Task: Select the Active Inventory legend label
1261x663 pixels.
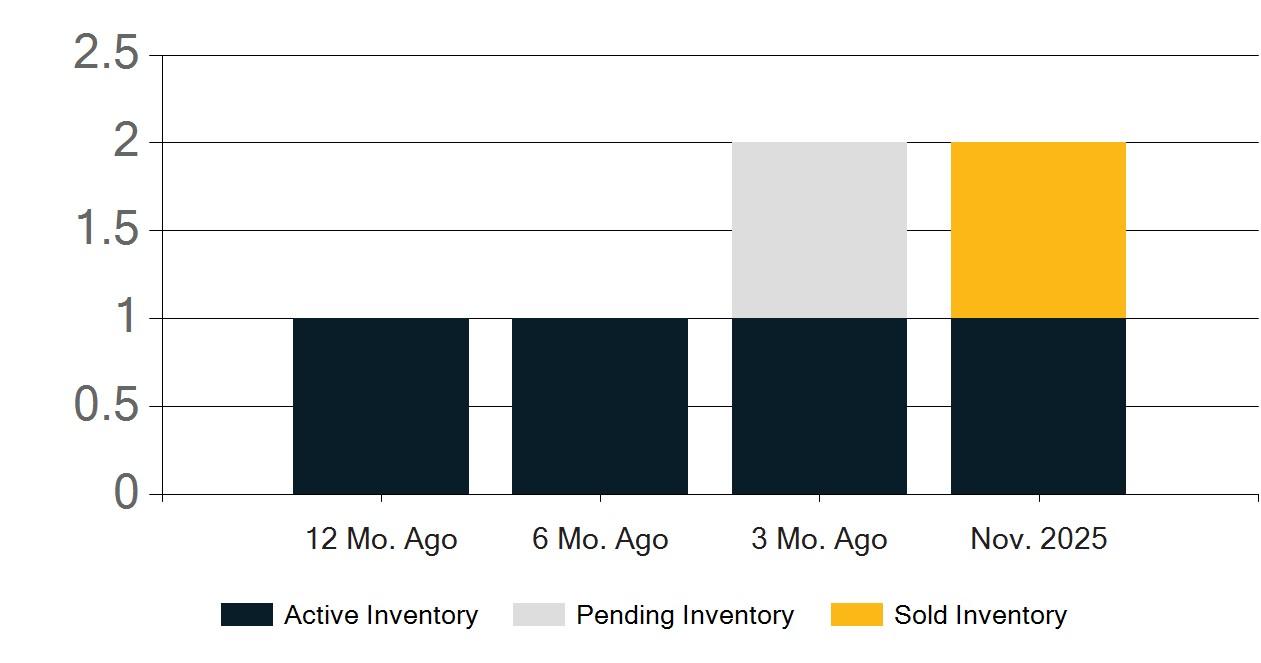Action: pos(381,615)
